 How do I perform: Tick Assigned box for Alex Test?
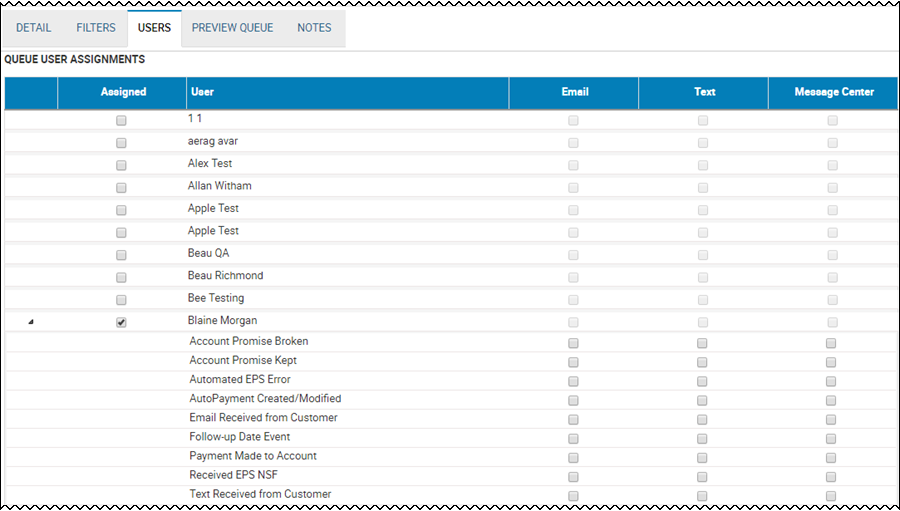pyautogui.click(x=121, y=165)
